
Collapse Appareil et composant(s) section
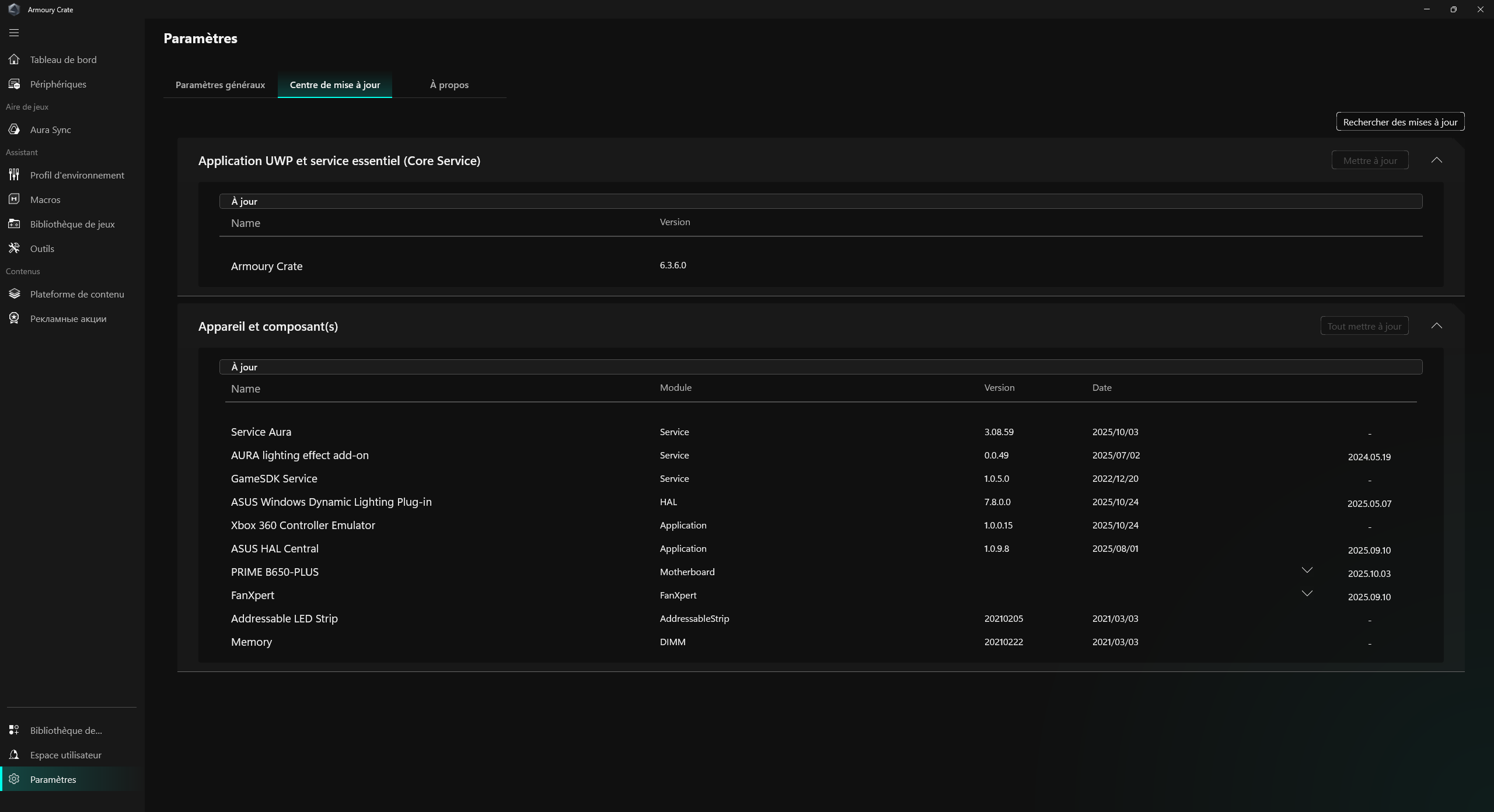coord(1436,326)
